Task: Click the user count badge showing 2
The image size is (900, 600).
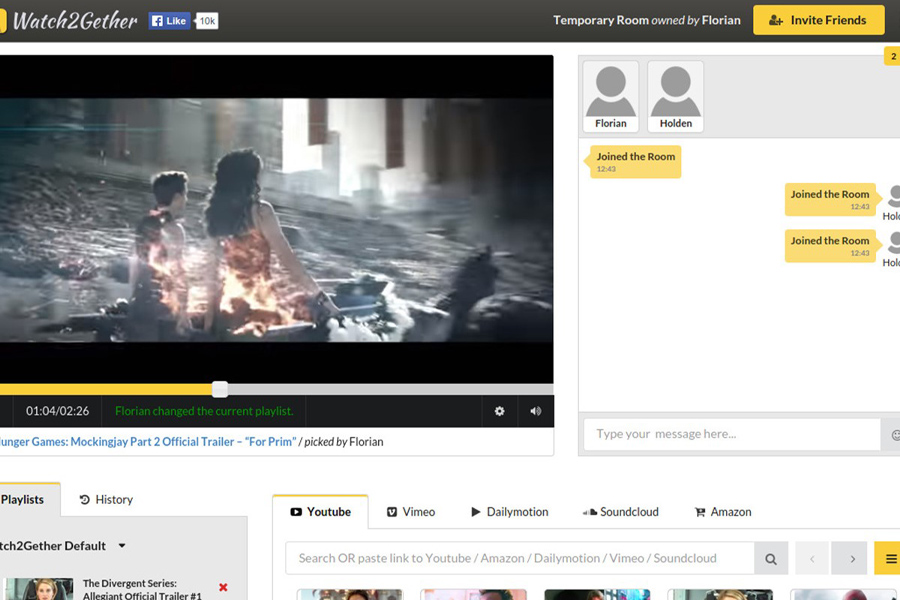Action: click(893, 56)
